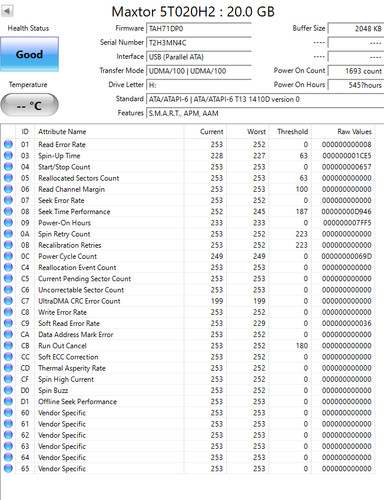Image resolution: width=384 pixels, height=500 pixels.
Task: Click current value 199 for UltraDMA CRC Error Count
Action: tap(217, 301)
